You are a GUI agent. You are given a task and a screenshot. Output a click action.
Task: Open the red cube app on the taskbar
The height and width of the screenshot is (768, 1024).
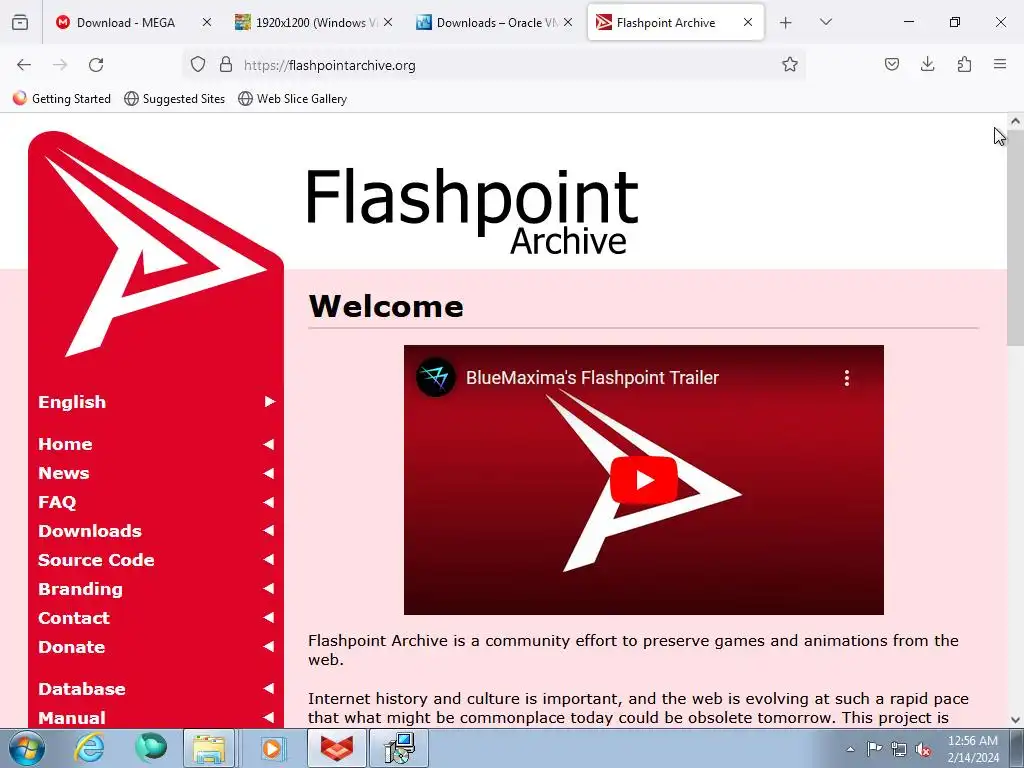tap(337, 748)
